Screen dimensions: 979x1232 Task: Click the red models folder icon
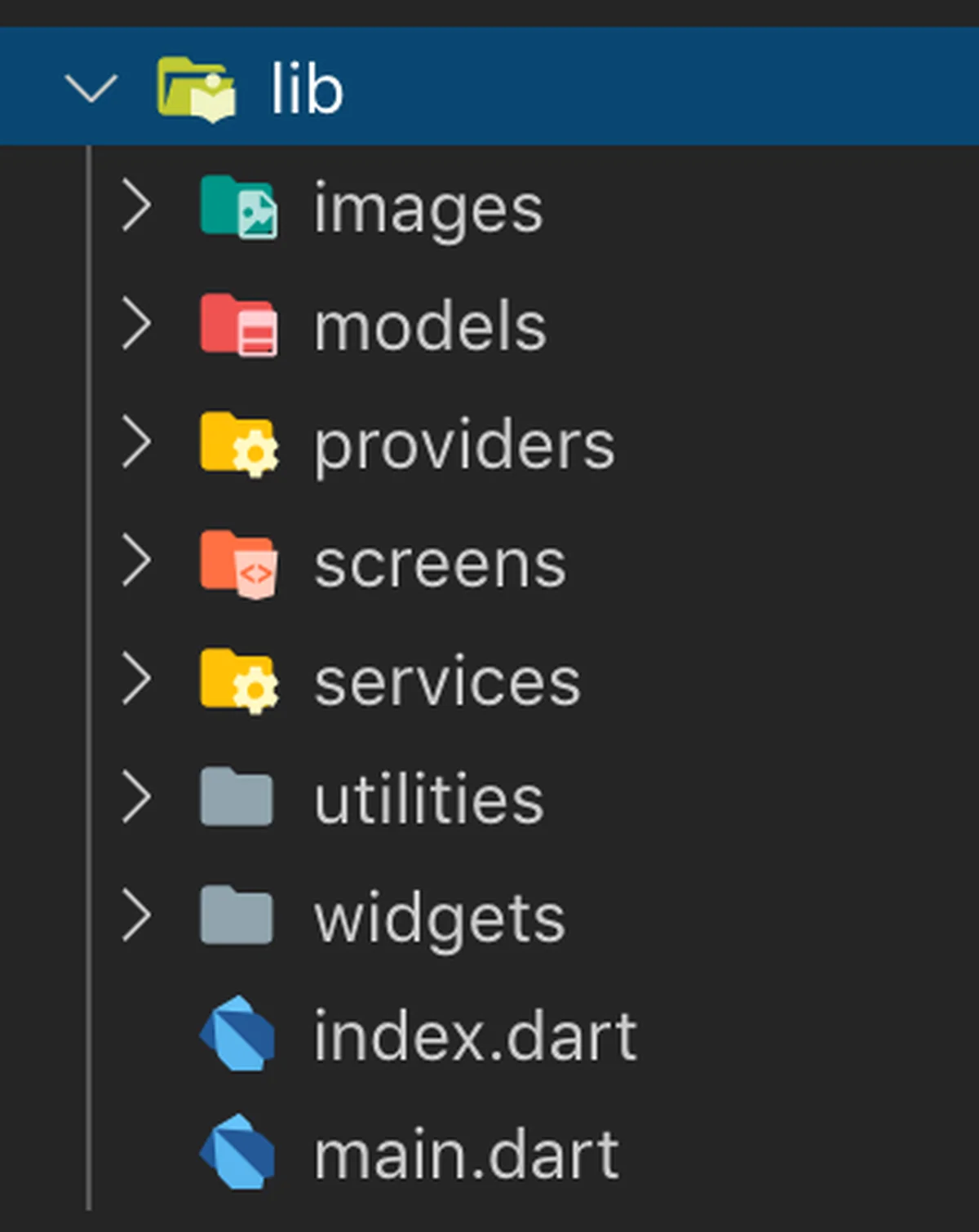point(238,326)
